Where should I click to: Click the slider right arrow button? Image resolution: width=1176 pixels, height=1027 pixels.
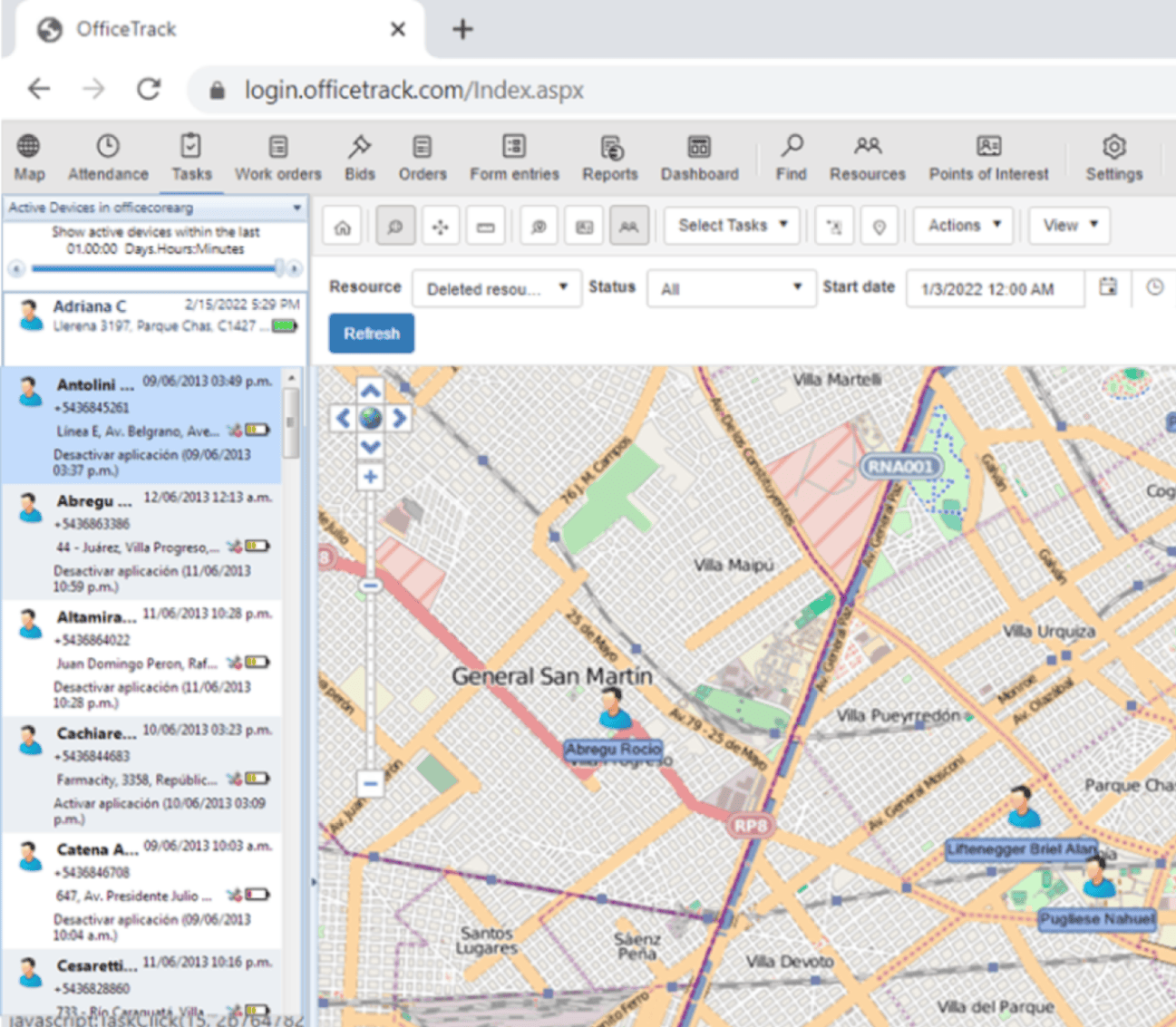click(295, 268)
